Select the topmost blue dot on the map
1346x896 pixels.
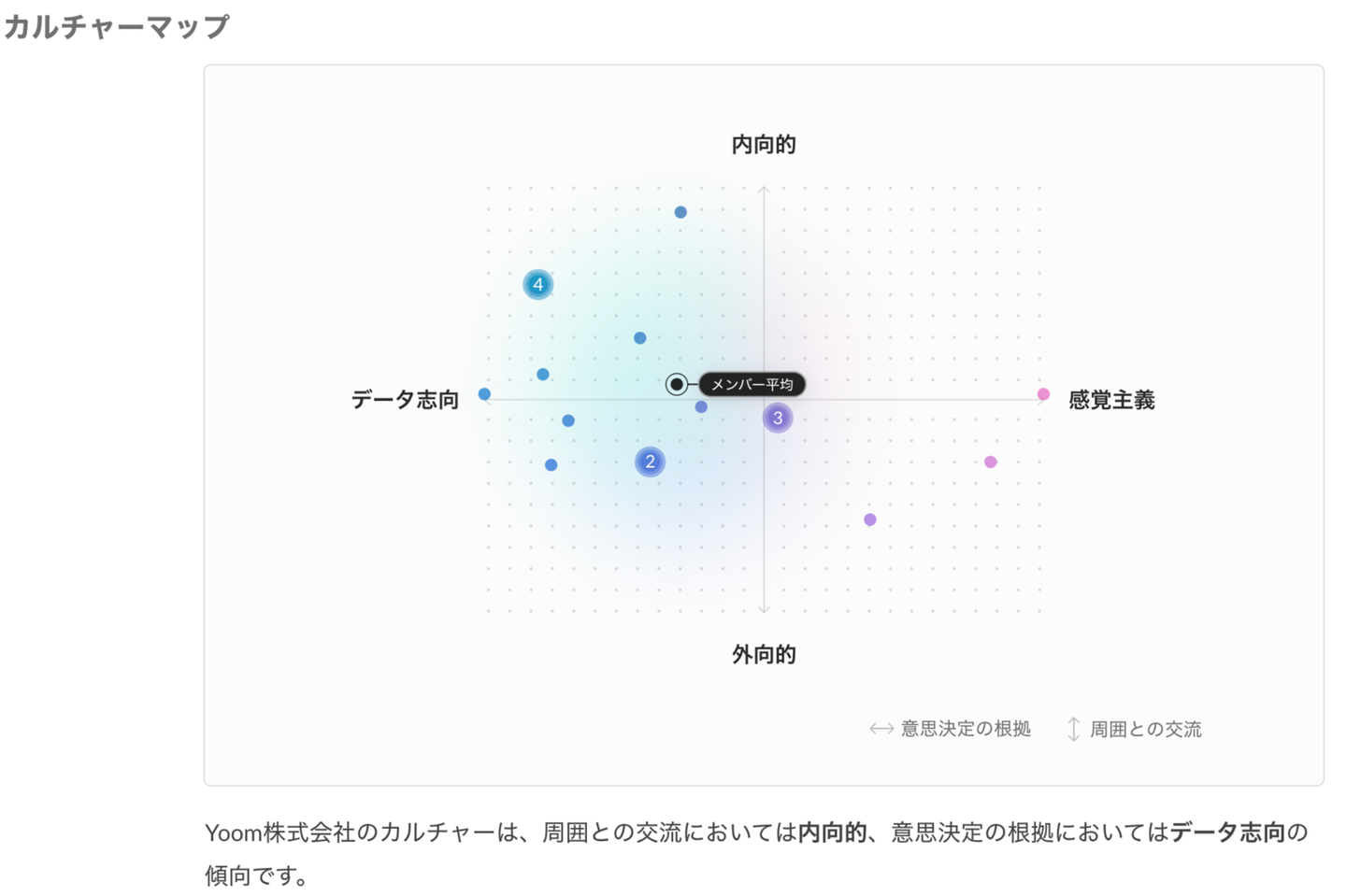point(680,212)
